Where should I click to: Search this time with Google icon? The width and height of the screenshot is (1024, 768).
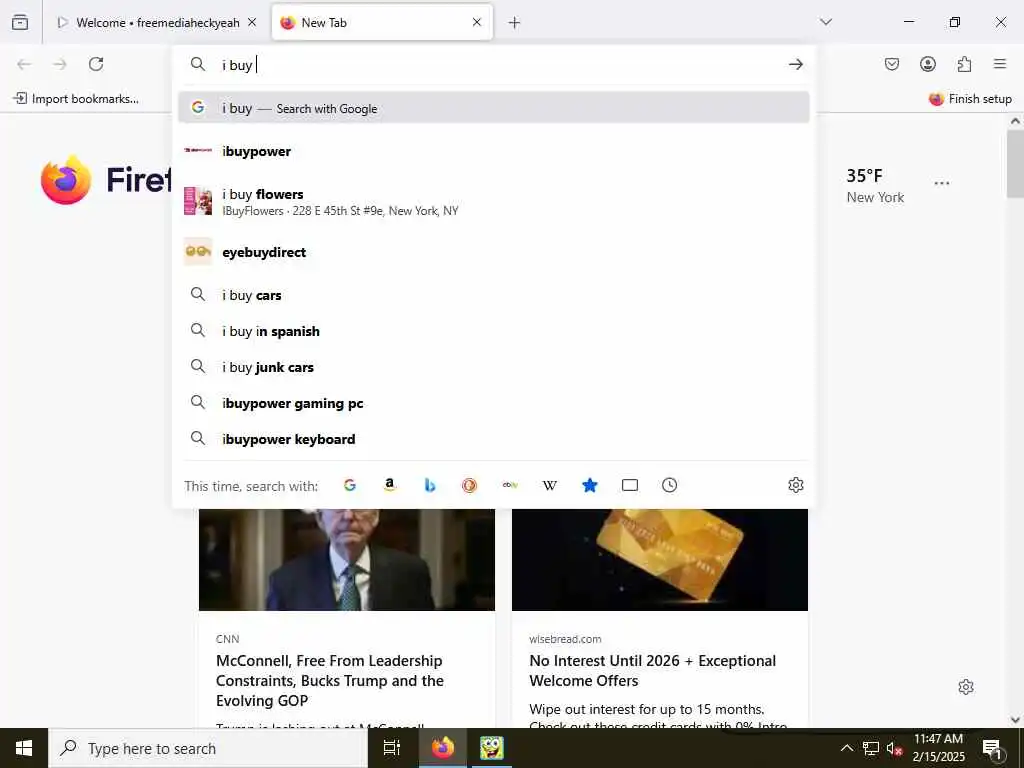(x=350, y=485)
